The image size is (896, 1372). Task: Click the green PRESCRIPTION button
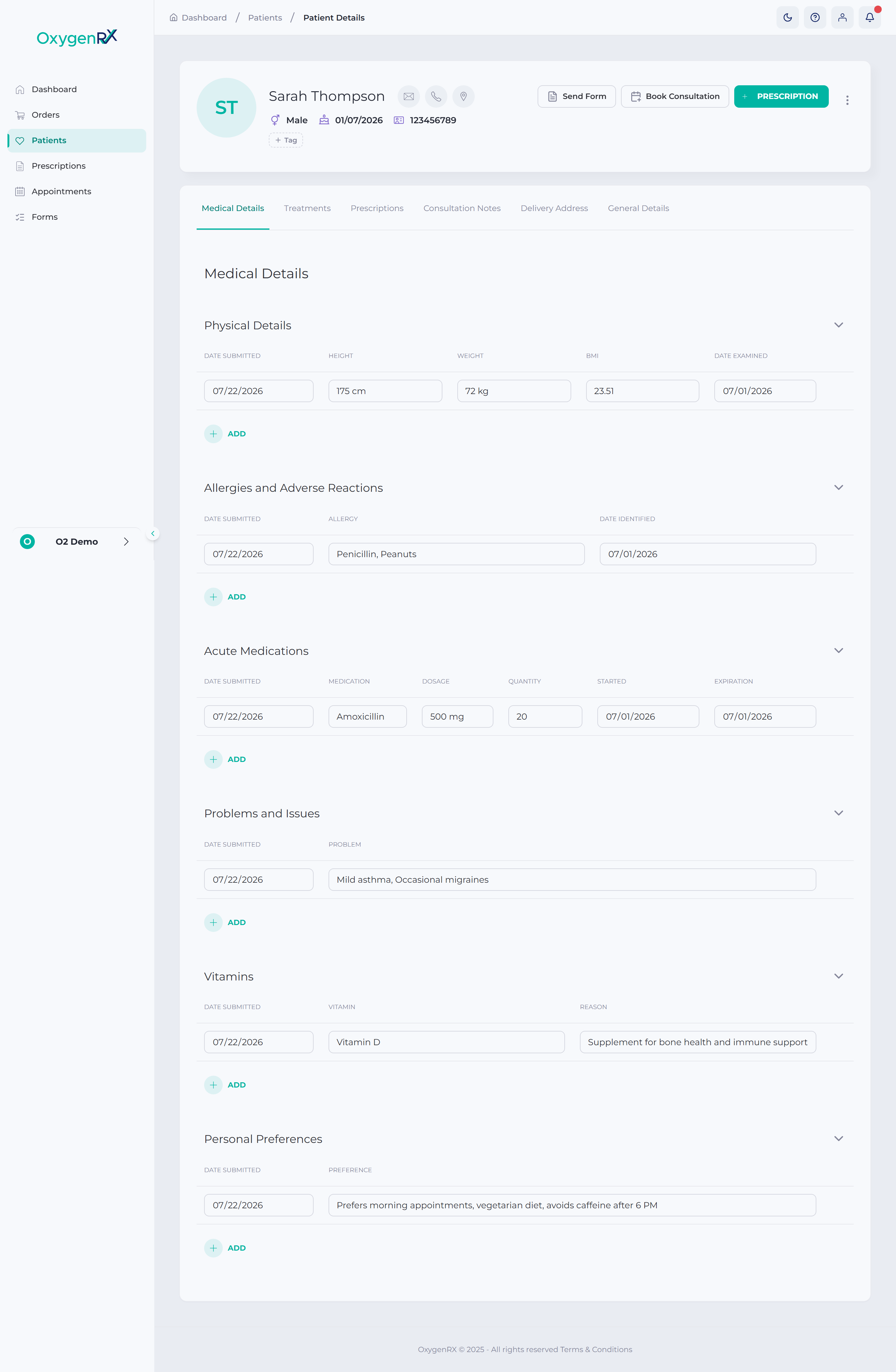tap(781, 96)
